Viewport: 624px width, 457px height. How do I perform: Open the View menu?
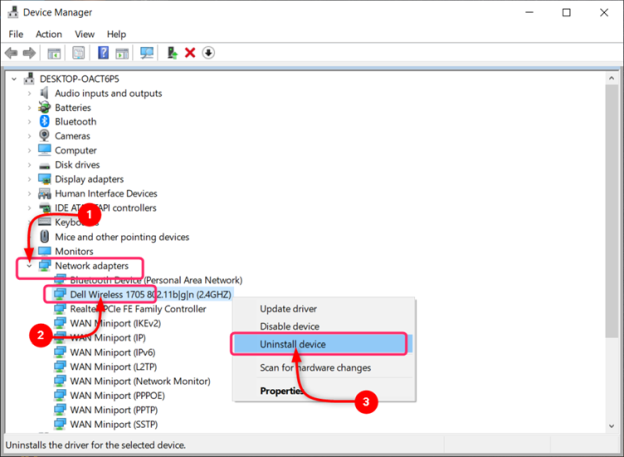84,34
